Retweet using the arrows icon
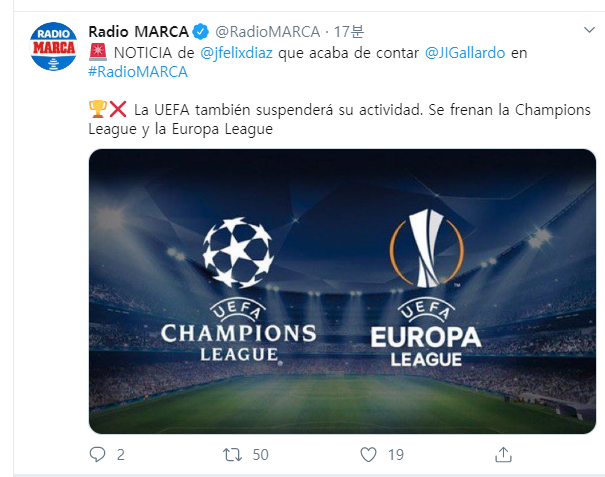605x477 pixels. (232, 454)
